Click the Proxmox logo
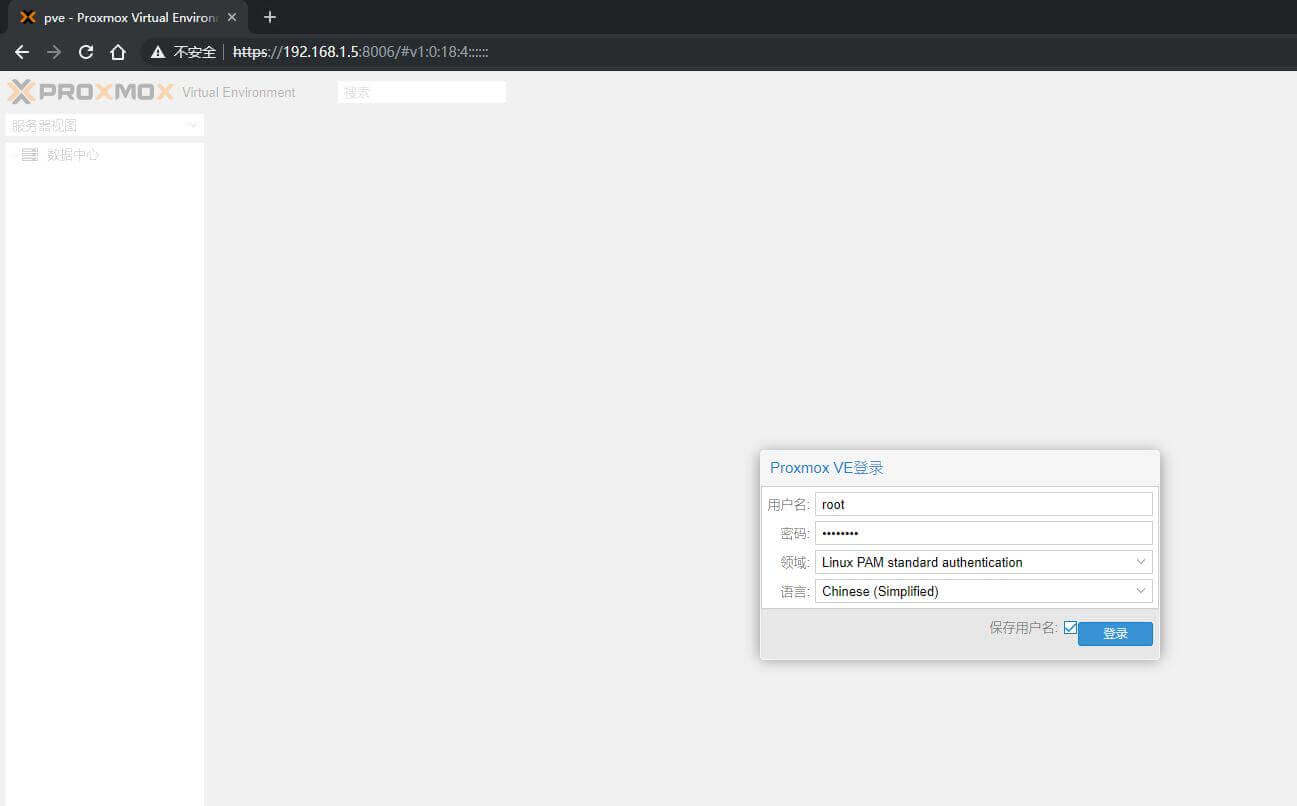Screen dimensions: 1297x806 pos(91,92)
